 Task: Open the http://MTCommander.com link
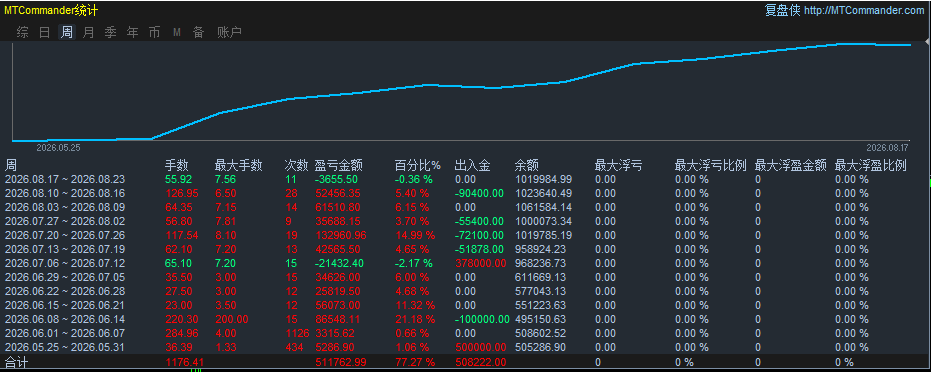[864, 11]
